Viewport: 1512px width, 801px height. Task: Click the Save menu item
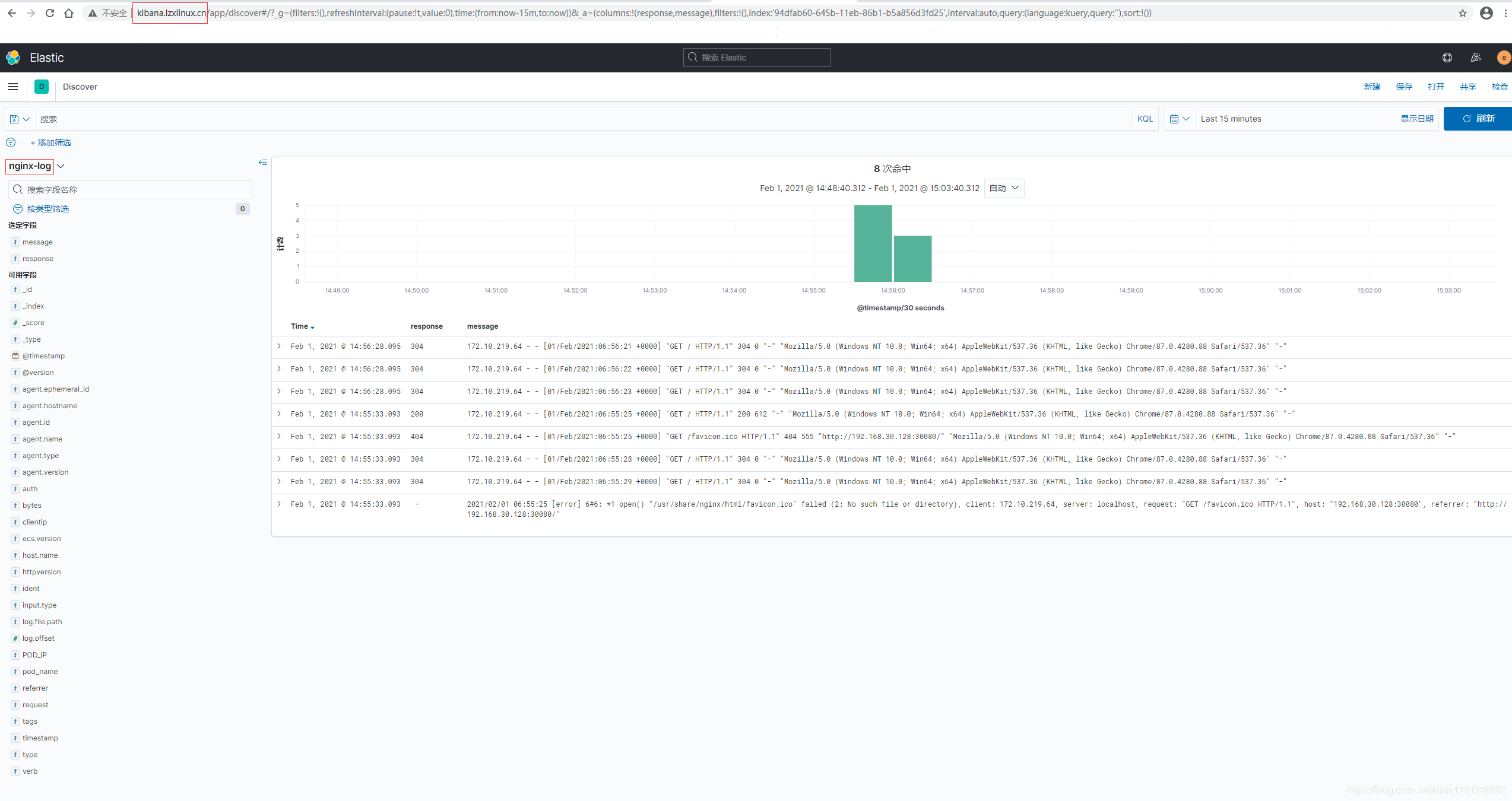(x=1403, y=87)
